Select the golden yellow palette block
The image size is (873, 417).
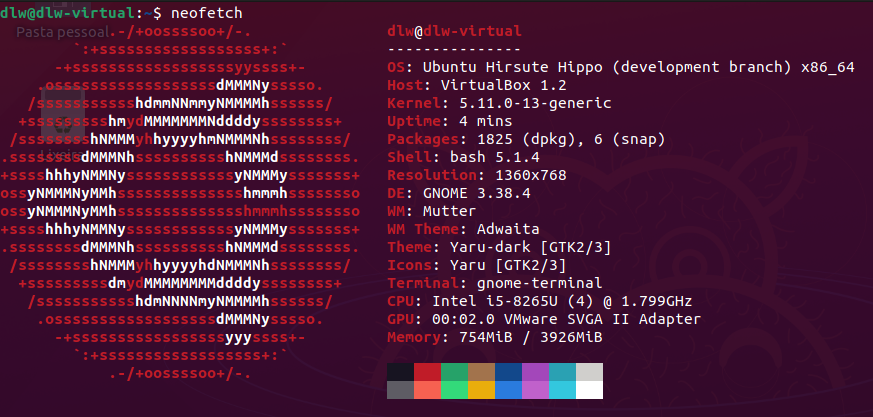pos(482,390)
